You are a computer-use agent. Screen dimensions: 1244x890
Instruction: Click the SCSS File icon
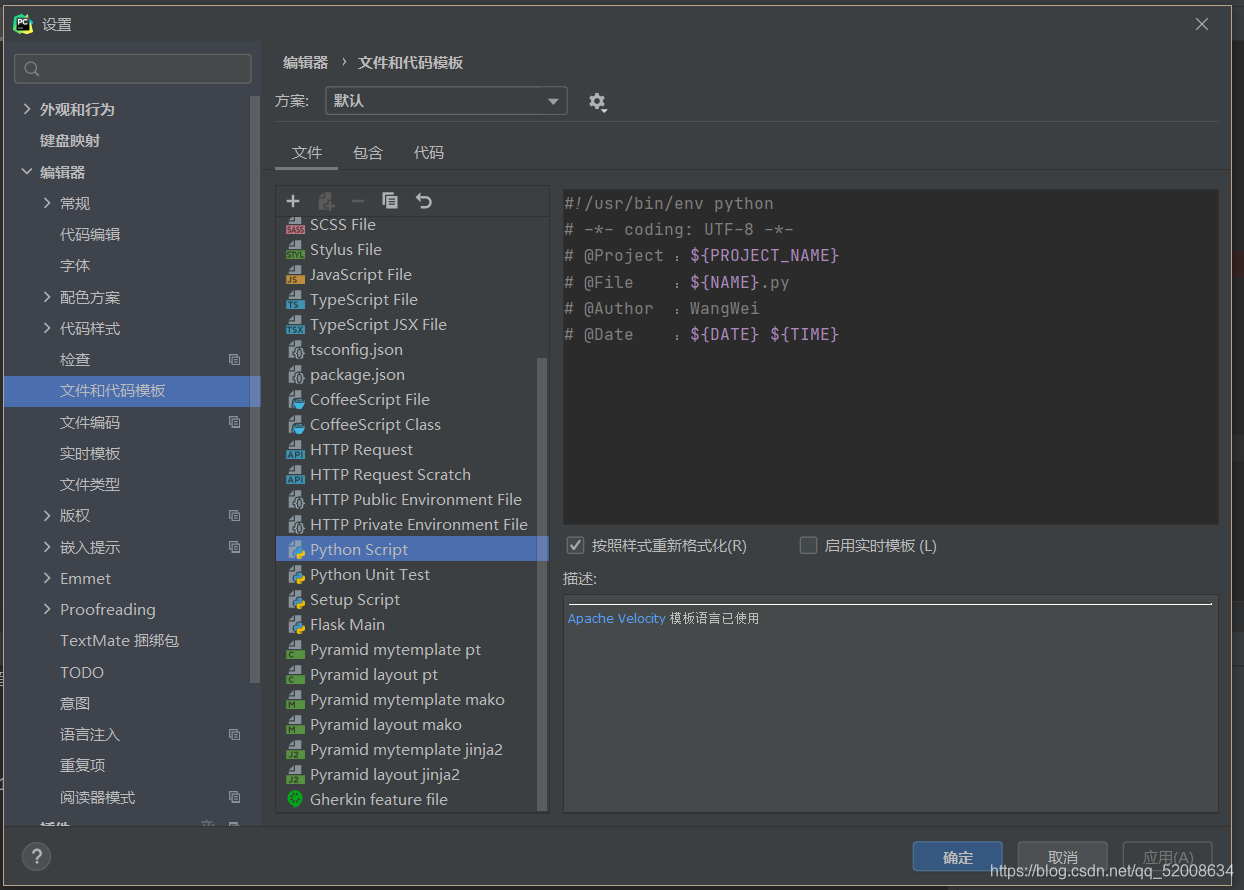coord(295,225)
